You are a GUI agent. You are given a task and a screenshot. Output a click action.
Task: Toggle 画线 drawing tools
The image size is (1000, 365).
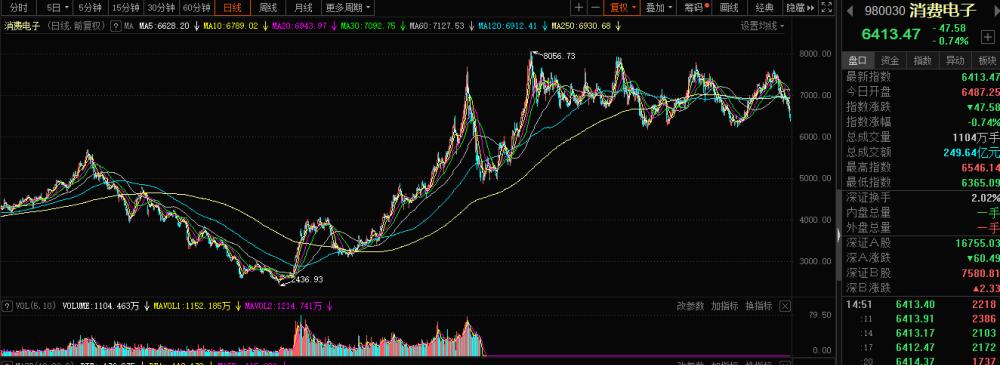[728, 8]
